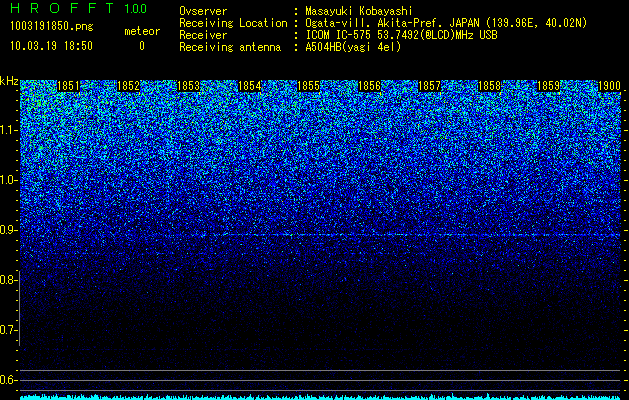Click the 1900 time marker
Viewport: 629px width, 400px height.
click(609, 86)
